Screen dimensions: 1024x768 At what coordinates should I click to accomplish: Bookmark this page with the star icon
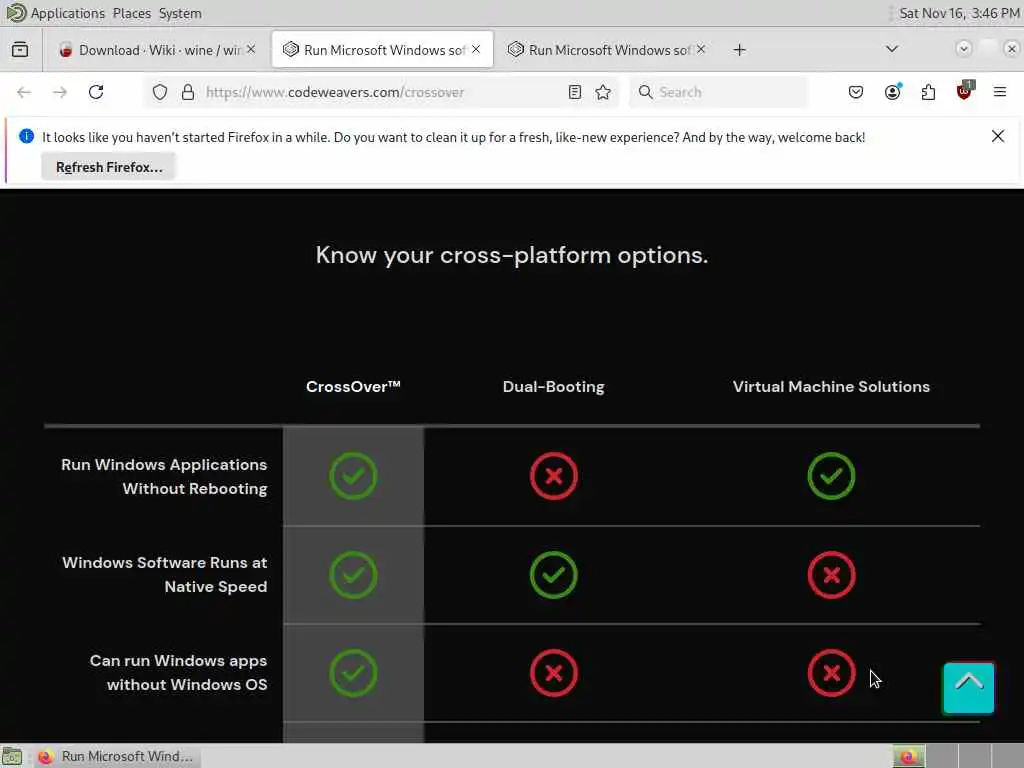pos(603,92)
